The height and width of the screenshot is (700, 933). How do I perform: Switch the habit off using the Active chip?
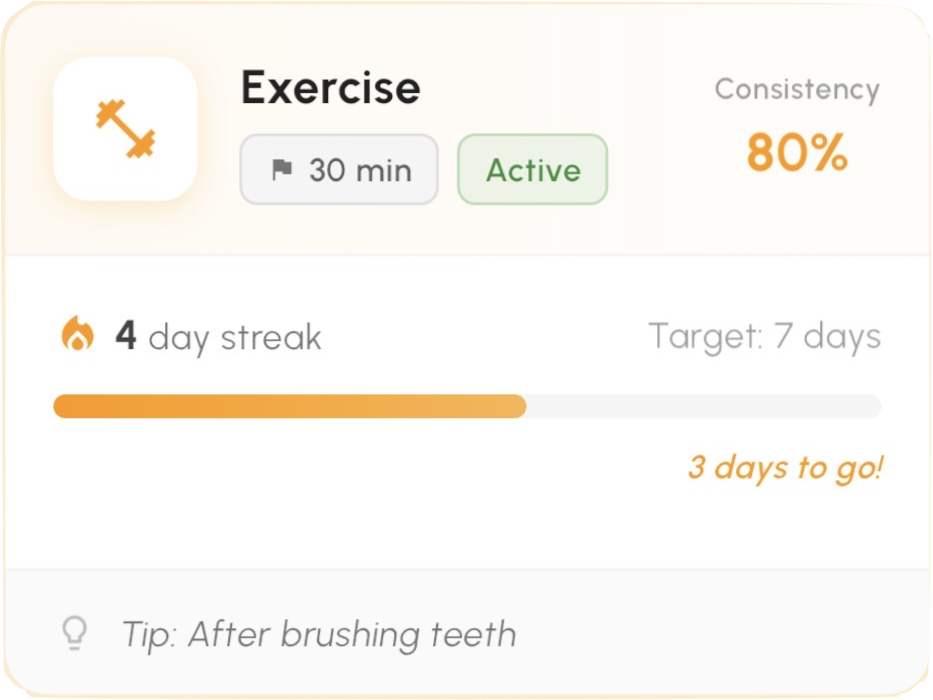click(x=531, y=170)
